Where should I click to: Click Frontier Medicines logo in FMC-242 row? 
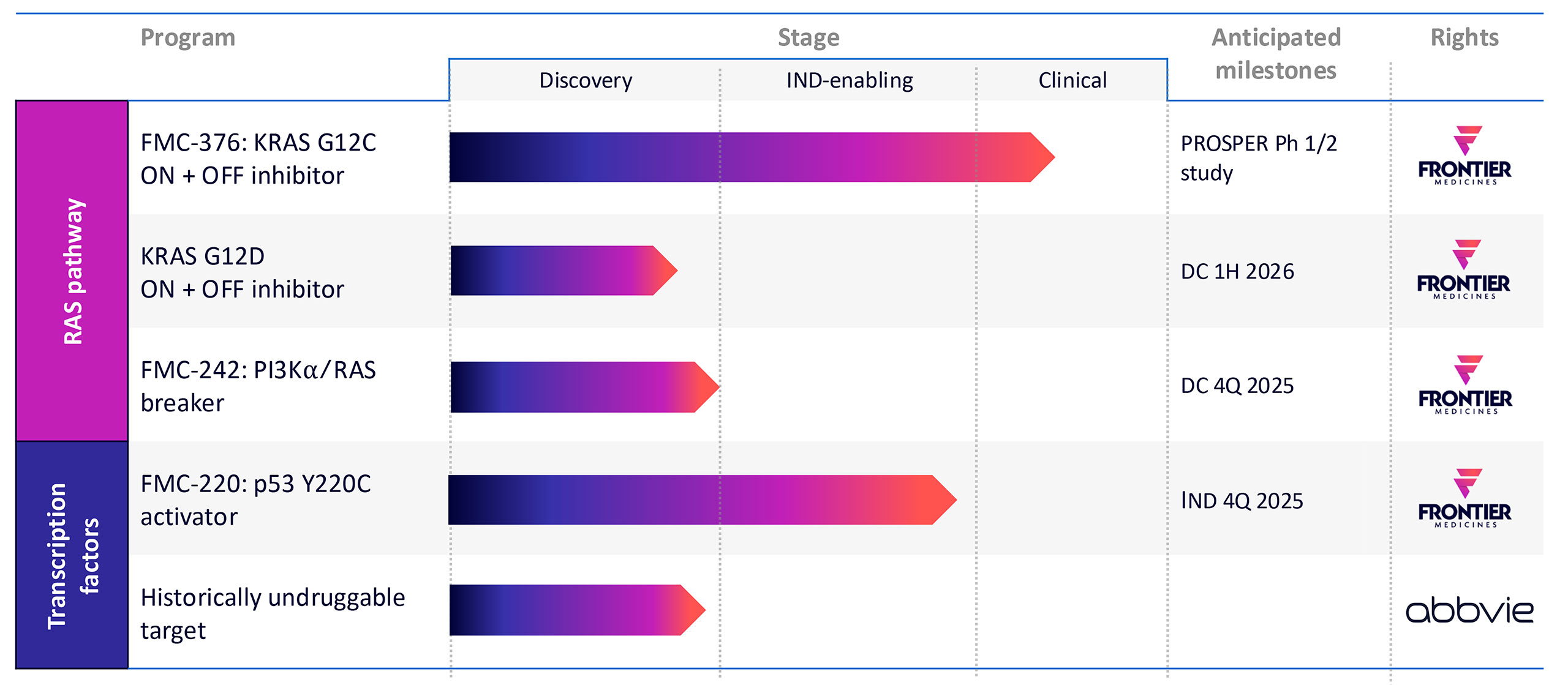(x=1465, y=385)
